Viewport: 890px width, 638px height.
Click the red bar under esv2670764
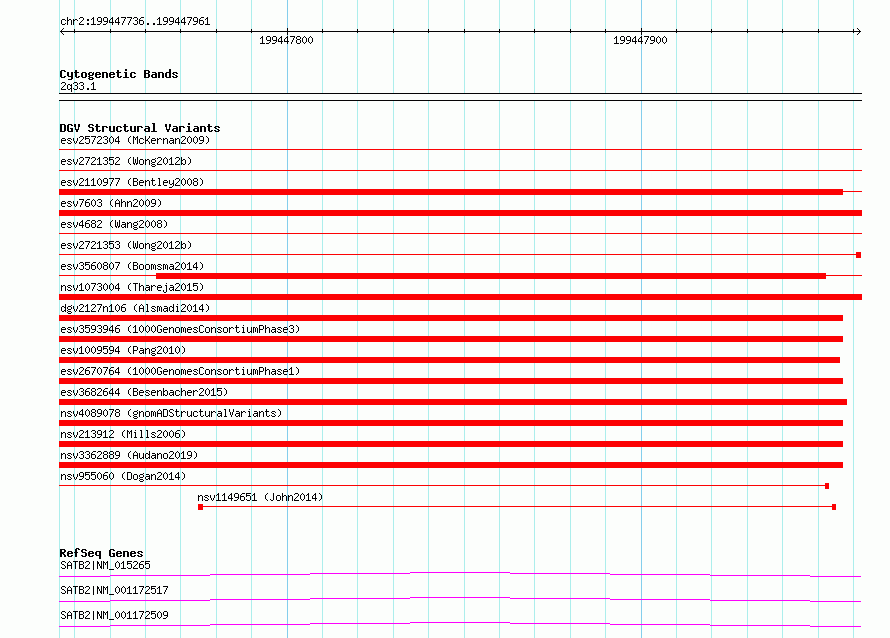coord(451,381)
